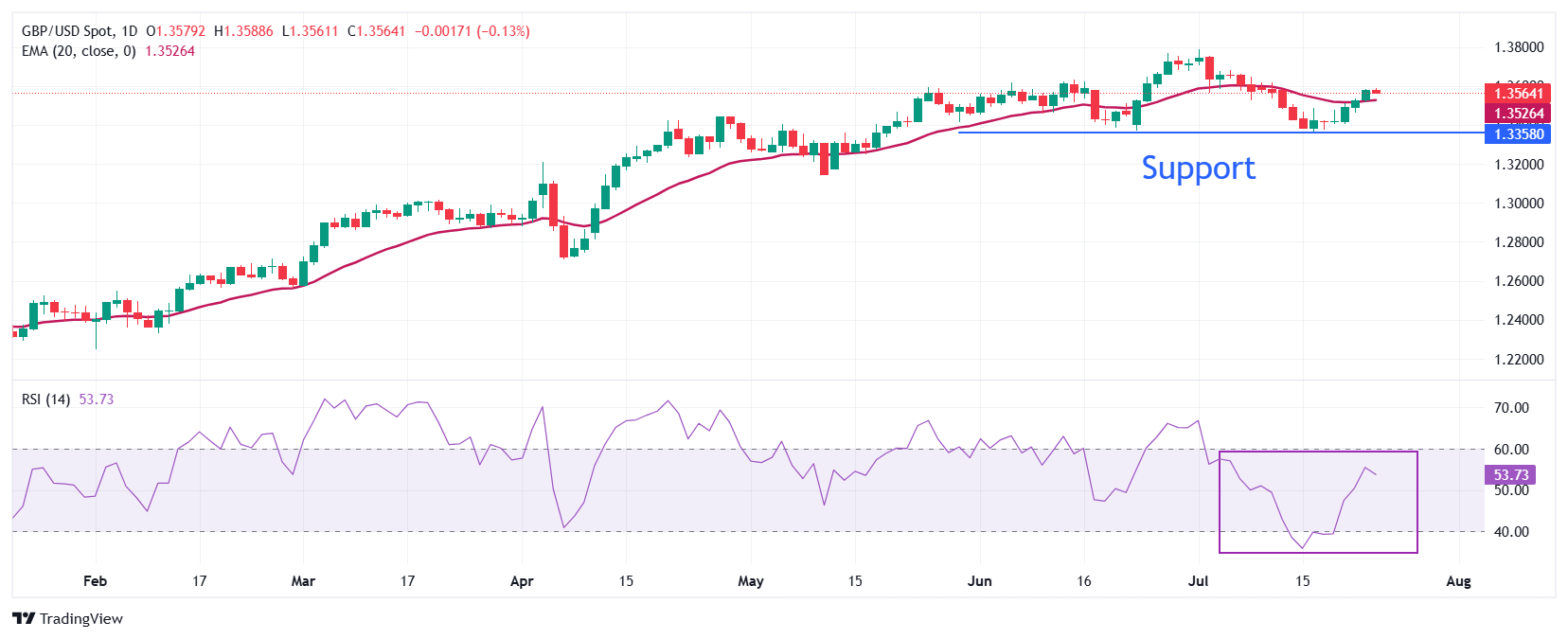Click the RSI (14) indicator label

pos(45,399)
